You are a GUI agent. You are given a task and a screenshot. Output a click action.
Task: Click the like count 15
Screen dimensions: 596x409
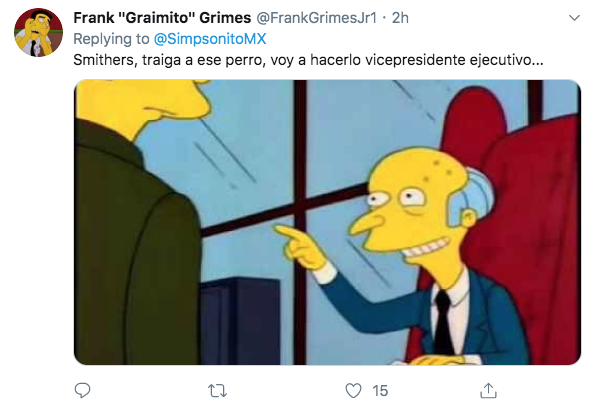[x=380, y=391]
